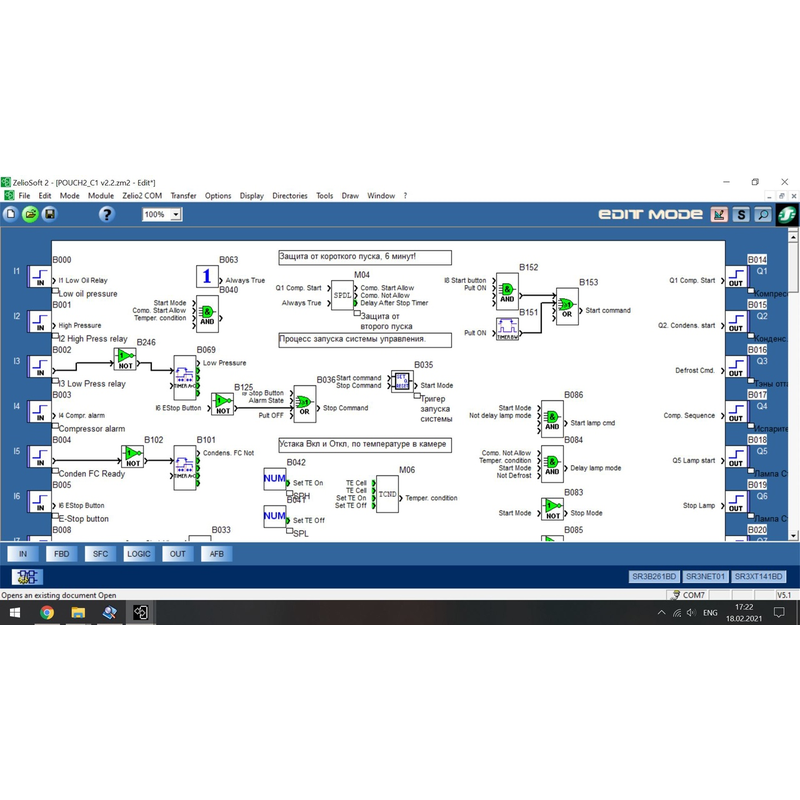Screen dimensions: 800x800
Task: Open Help with the question mark icon
Action: 107,214
